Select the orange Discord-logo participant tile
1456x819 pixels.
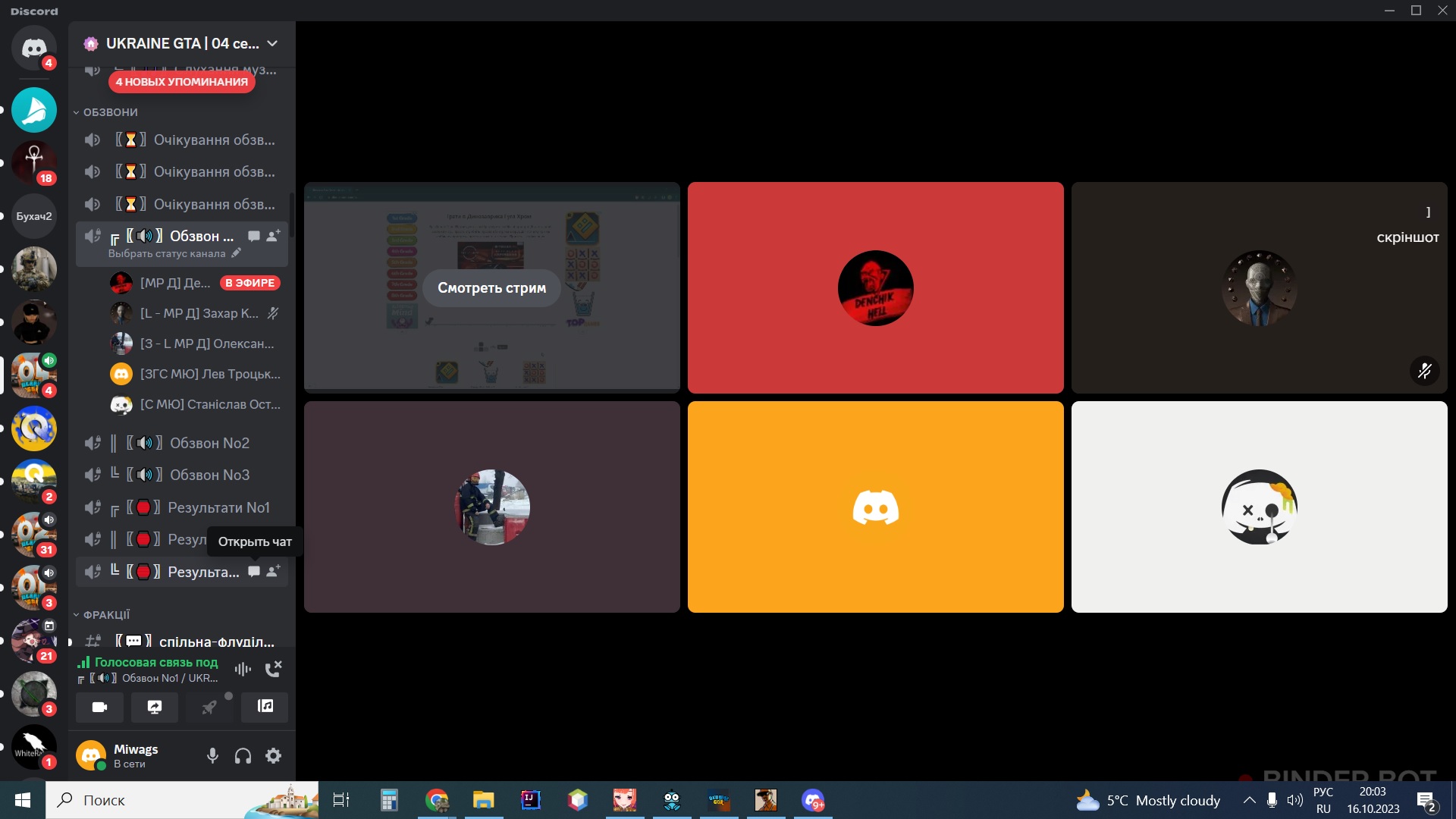point(876,507)
